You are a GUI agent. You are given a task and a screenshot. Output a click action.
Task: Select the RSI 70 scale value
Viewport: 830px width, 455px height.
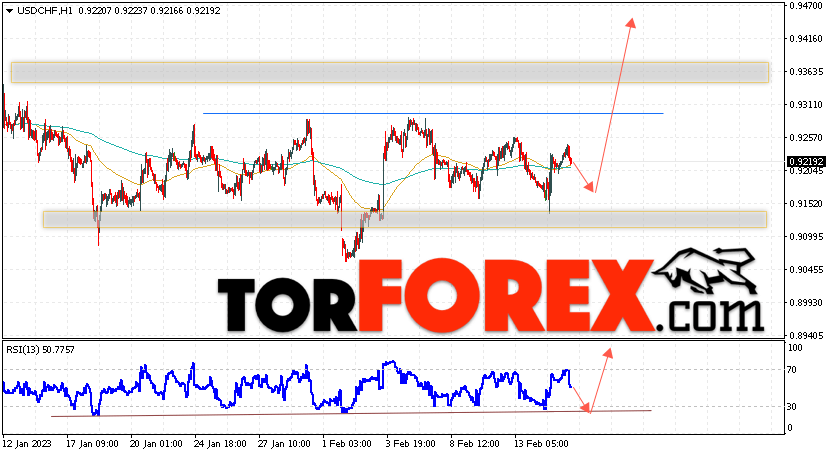[792, 370]
